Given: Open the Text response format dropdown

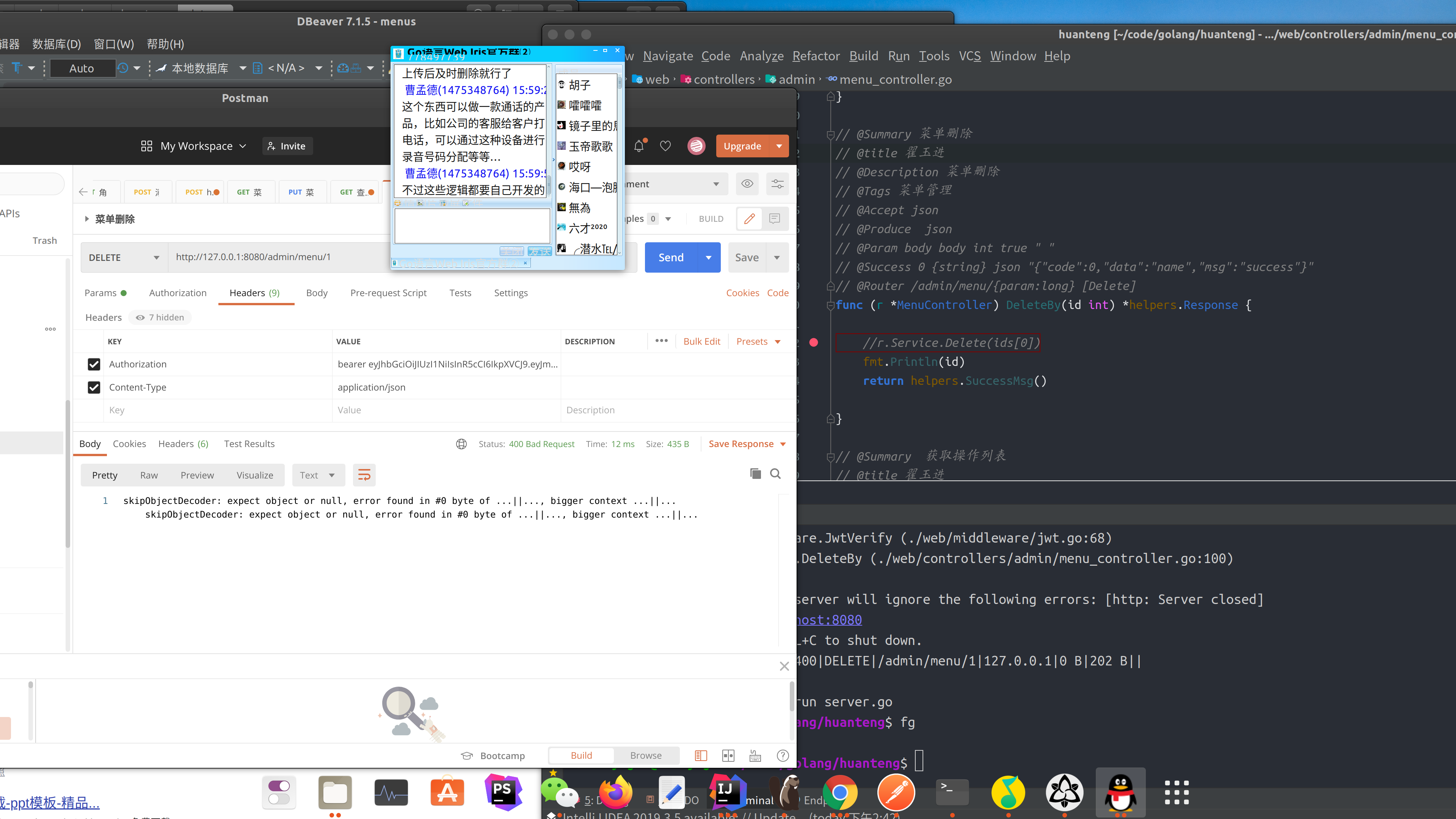Looking at the screenshot, I should (x=318, y=475).
